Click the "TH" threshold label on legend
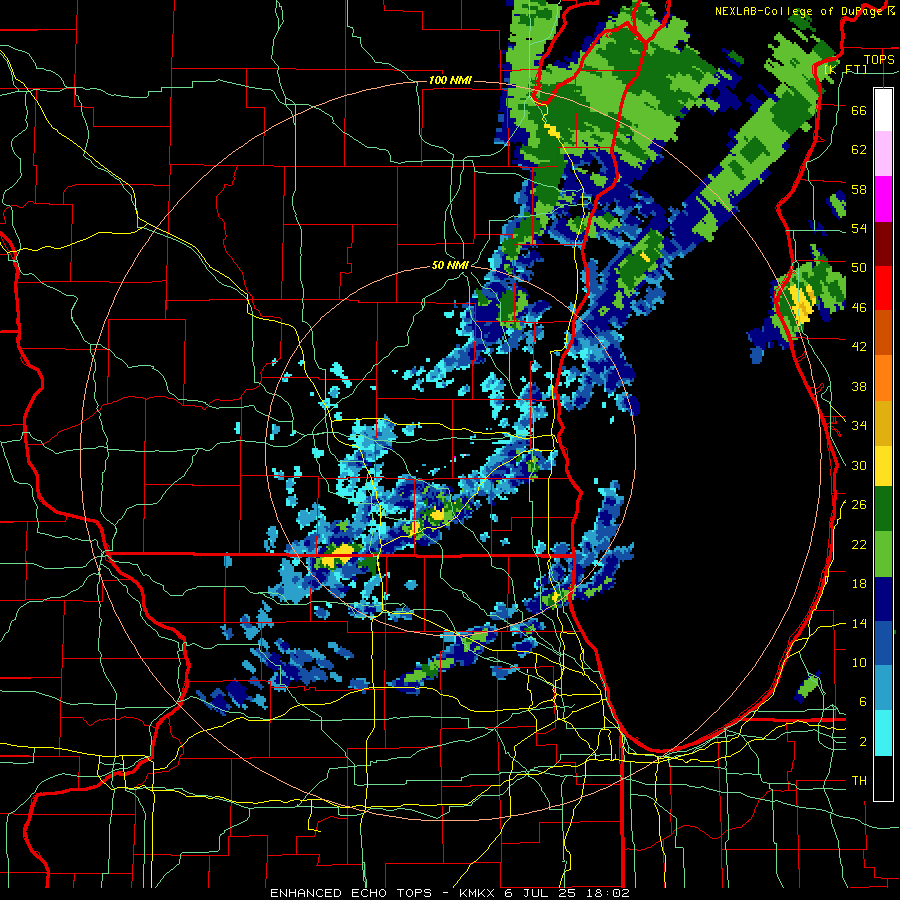Screen dimensions: 900x900 859,781
